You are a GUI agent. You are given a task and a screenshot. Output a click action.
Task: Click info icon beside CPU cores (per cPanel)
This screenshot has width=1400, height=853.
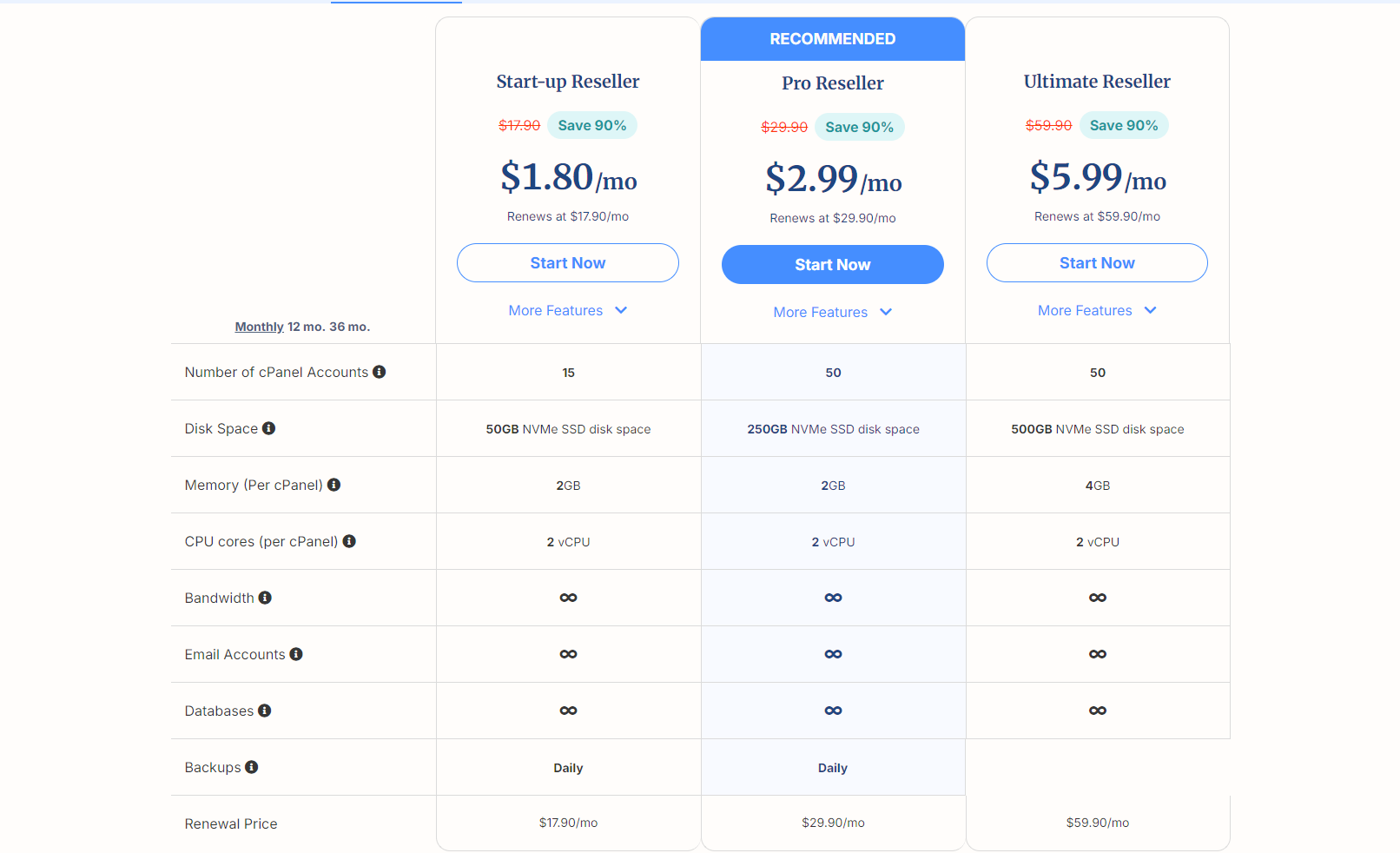350,541
